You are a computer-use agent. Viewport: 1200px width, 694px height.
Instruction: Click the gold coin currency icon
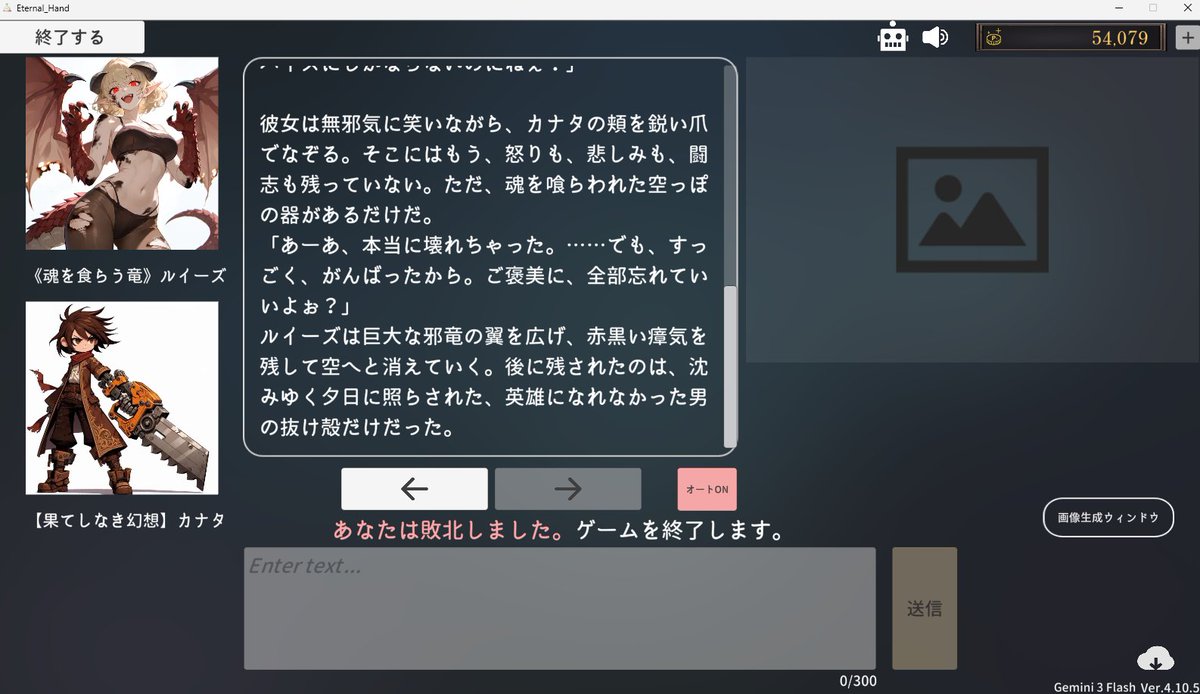pos(995,38)
